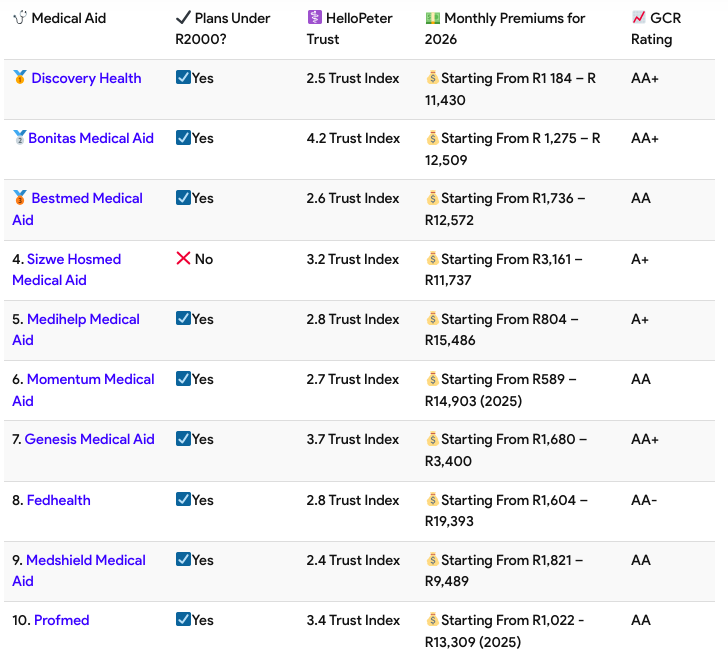Click the blue checkbox in Fedhealth row
The image size is (728, 668).
click(183, 500)
